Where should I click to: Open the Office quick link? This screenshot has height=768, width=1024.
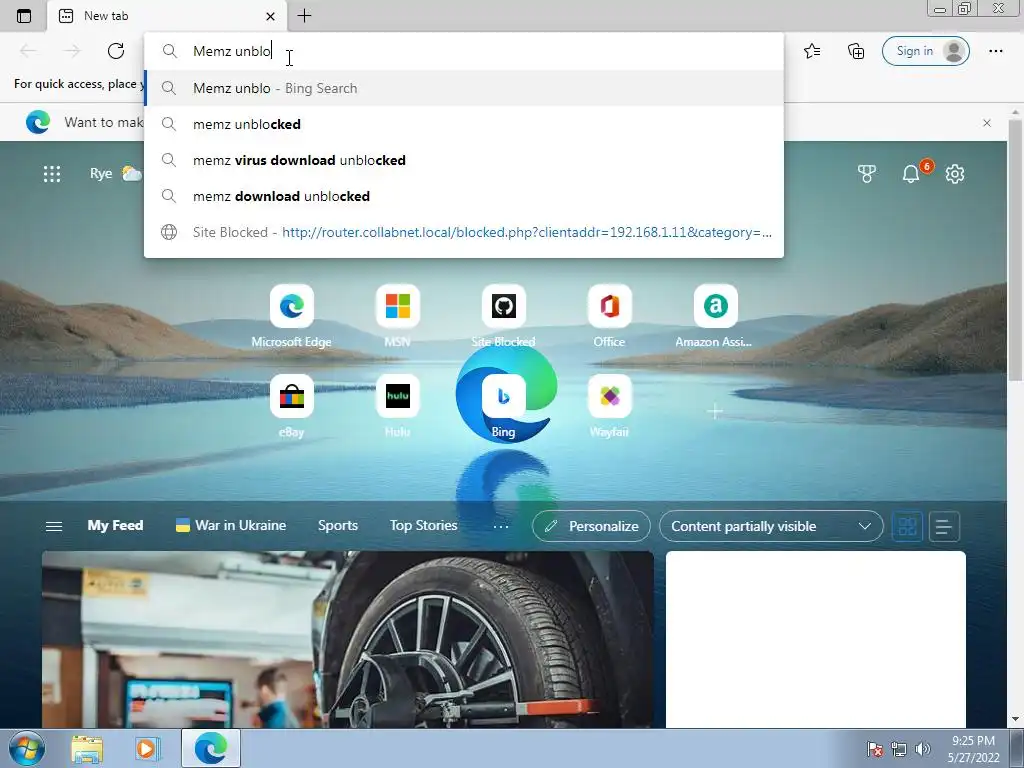coord(609,316)
